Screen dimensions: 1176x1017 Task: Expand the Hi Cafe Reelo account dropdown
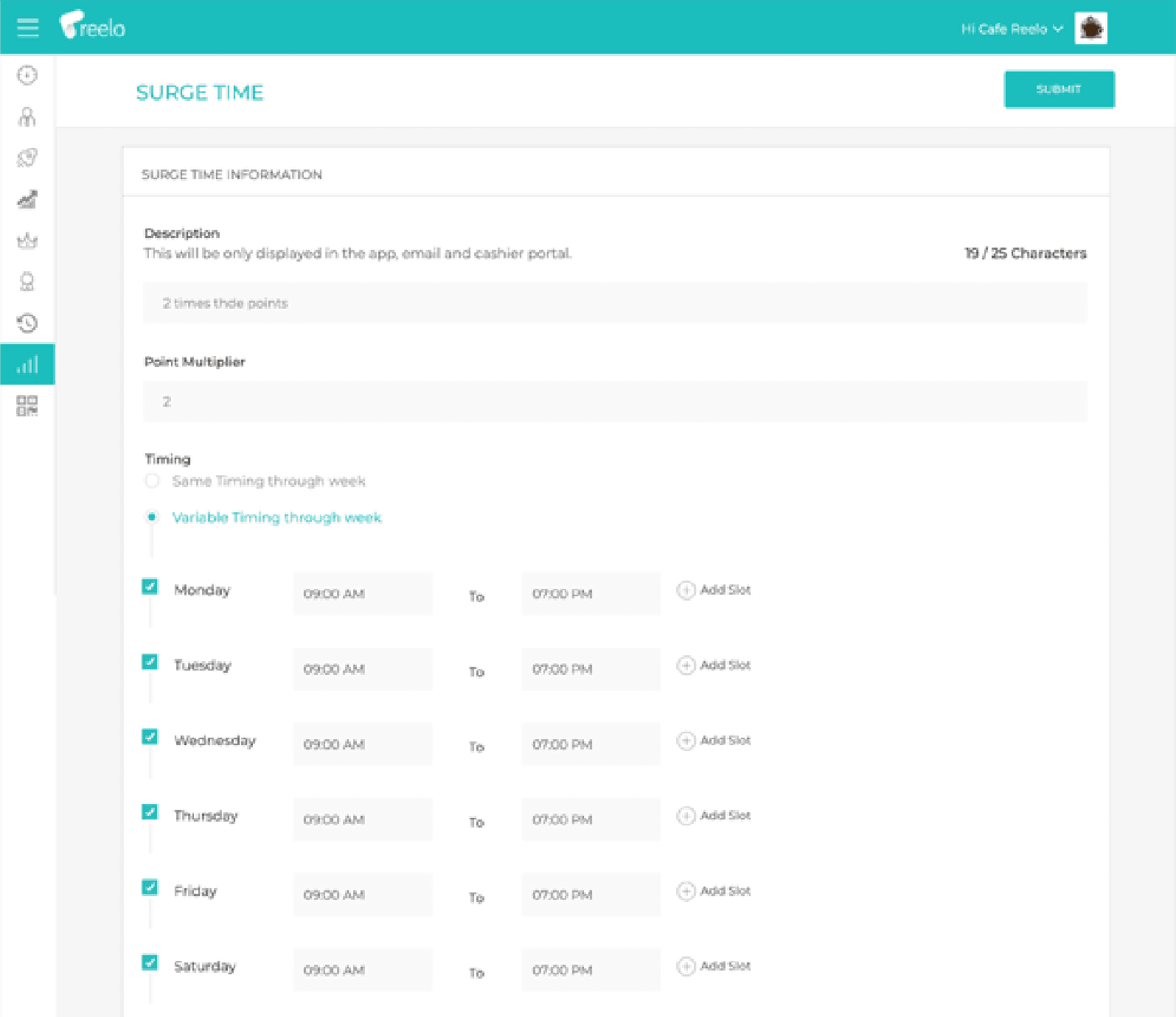(1012, 29)
